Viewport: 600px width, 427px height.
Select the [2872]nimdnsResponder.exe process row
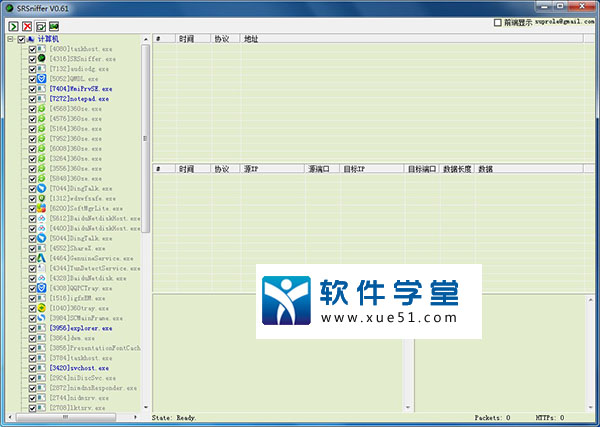point(93,388)
